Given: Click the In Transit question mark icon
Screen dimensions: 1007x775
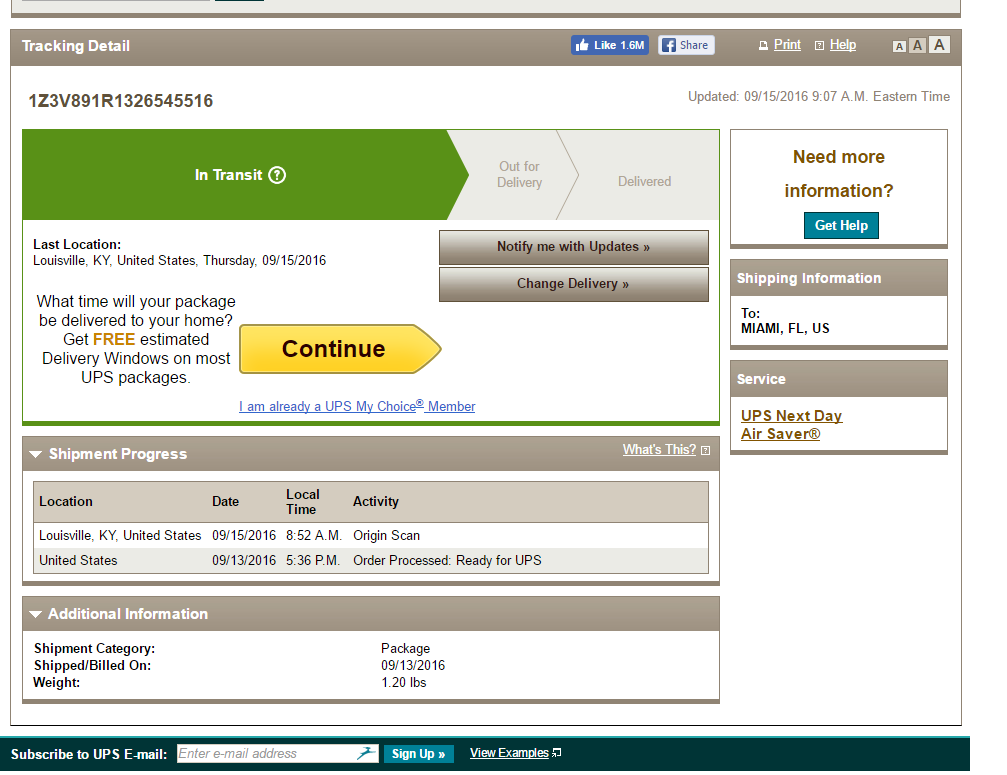Looking at the screenshot, I should pos(277,175).
